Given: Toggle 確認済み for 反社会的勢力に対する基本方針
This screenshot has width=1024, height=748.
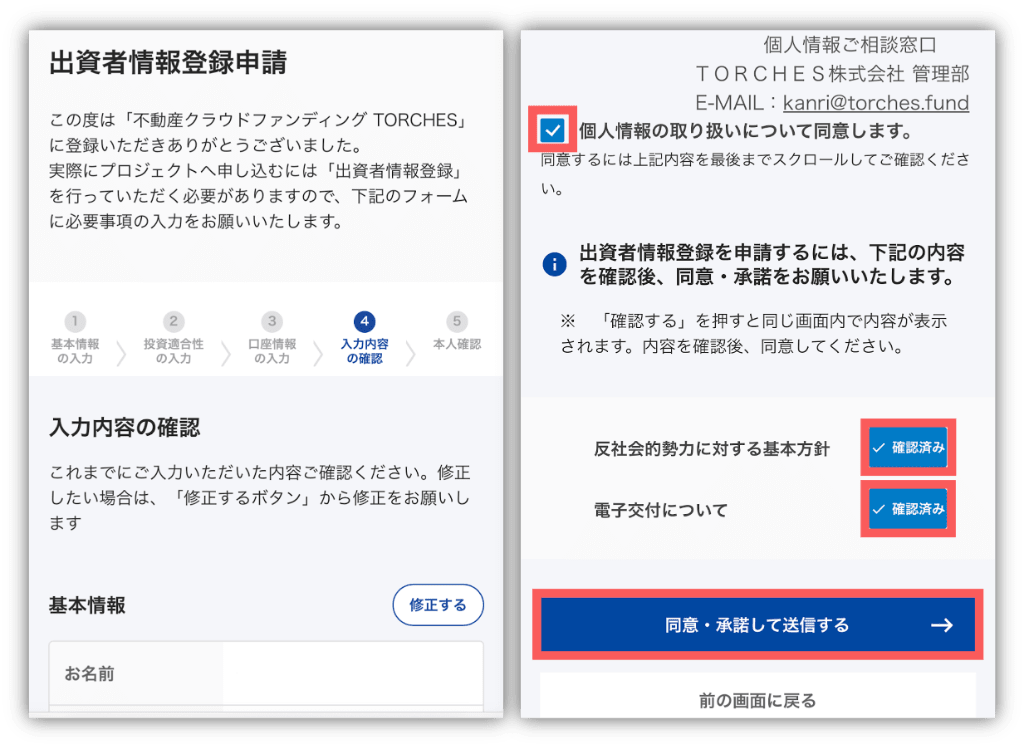Looking at the screenshot, I should click(x=908, y=447).
